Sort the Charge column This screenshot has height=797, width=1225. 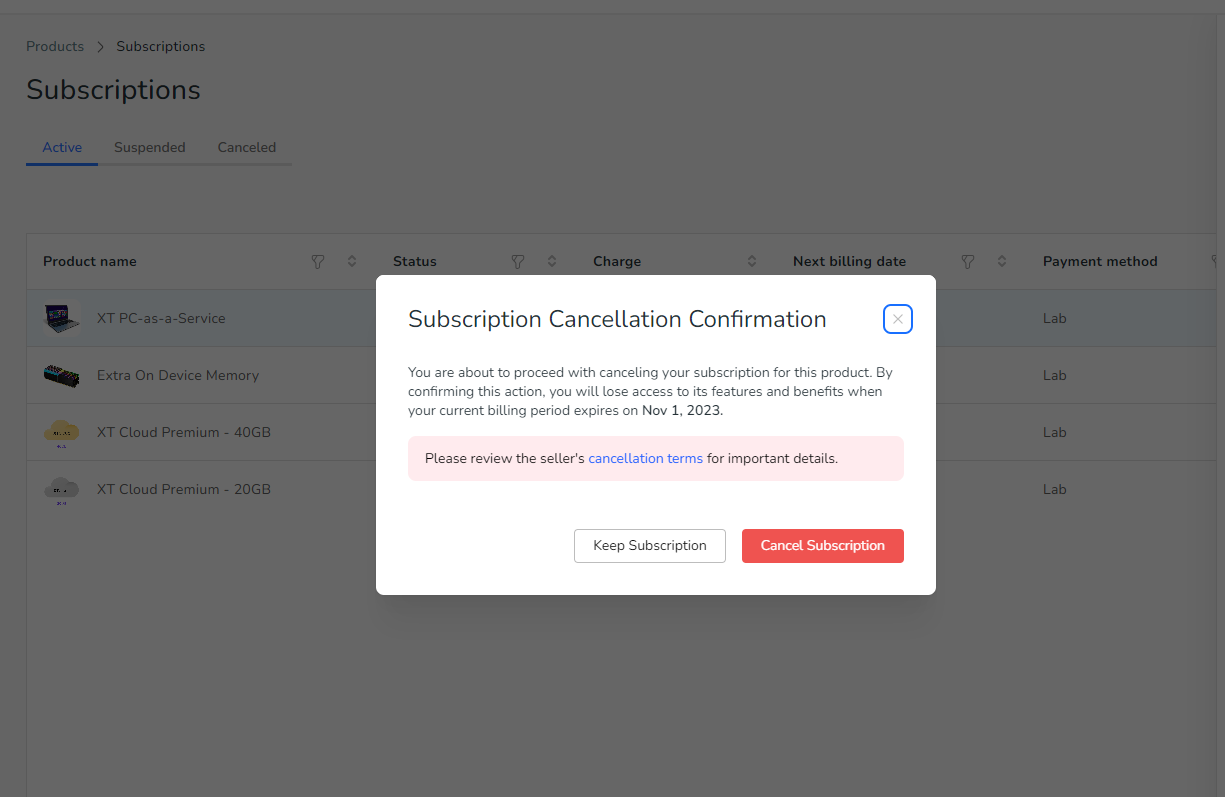(x=752, y=262)
